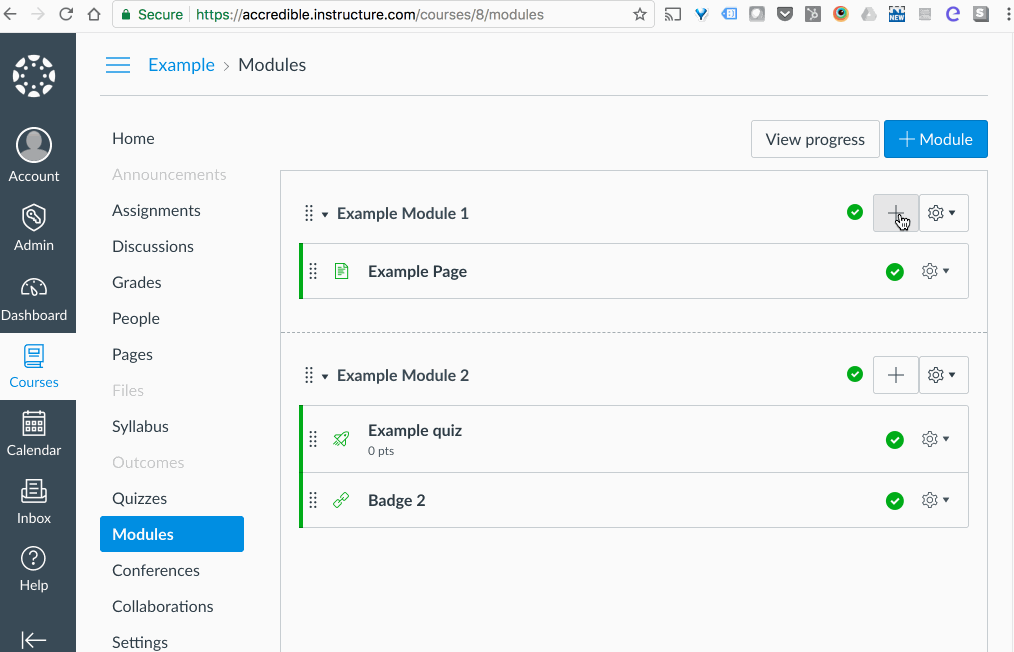
Task: Open the Calendar from the global navigation
Action: [34, 430]
